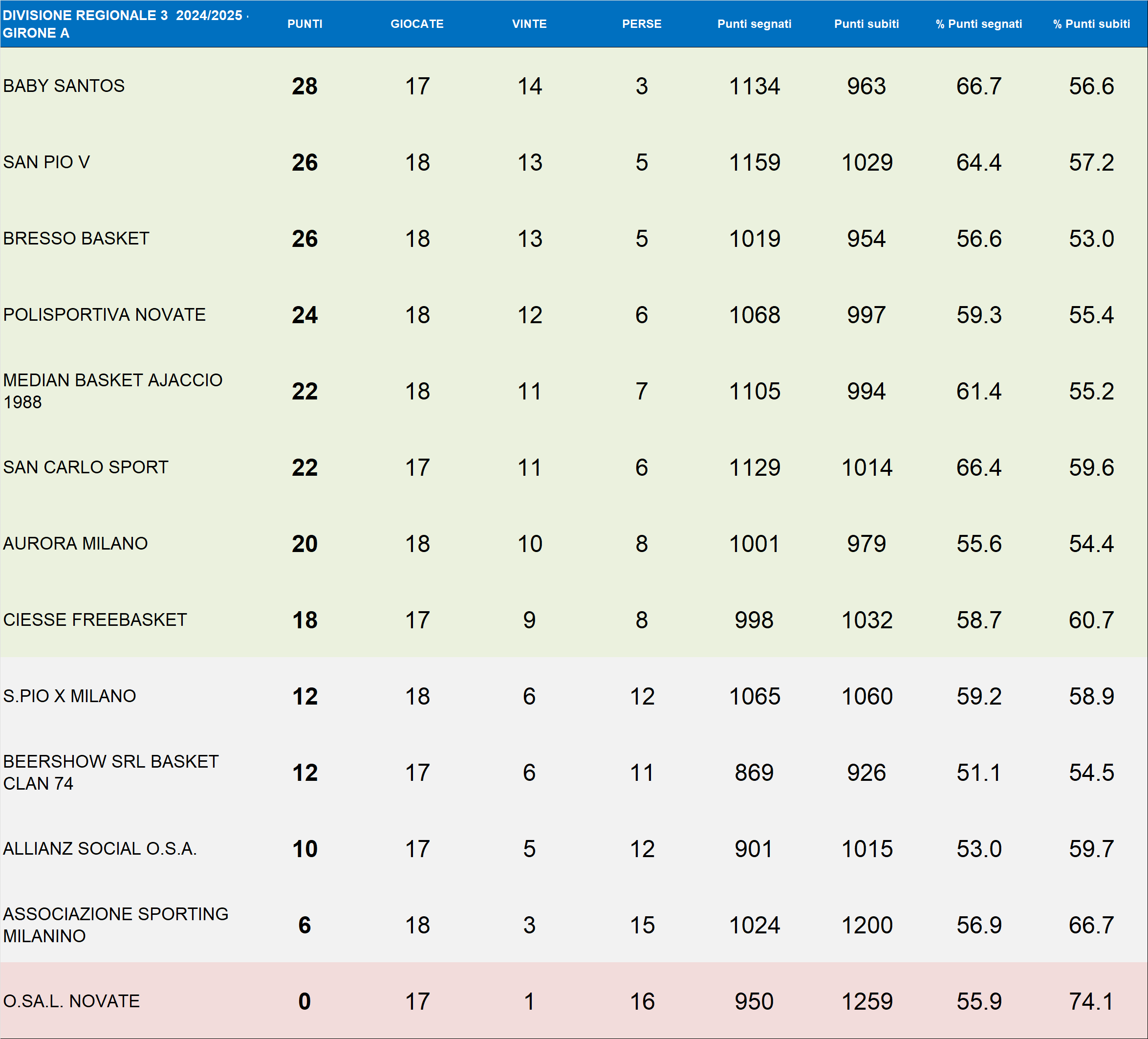Click the % Punti segnati header
Screen dimensions: 1148x1039
click(x=979, y=24)
